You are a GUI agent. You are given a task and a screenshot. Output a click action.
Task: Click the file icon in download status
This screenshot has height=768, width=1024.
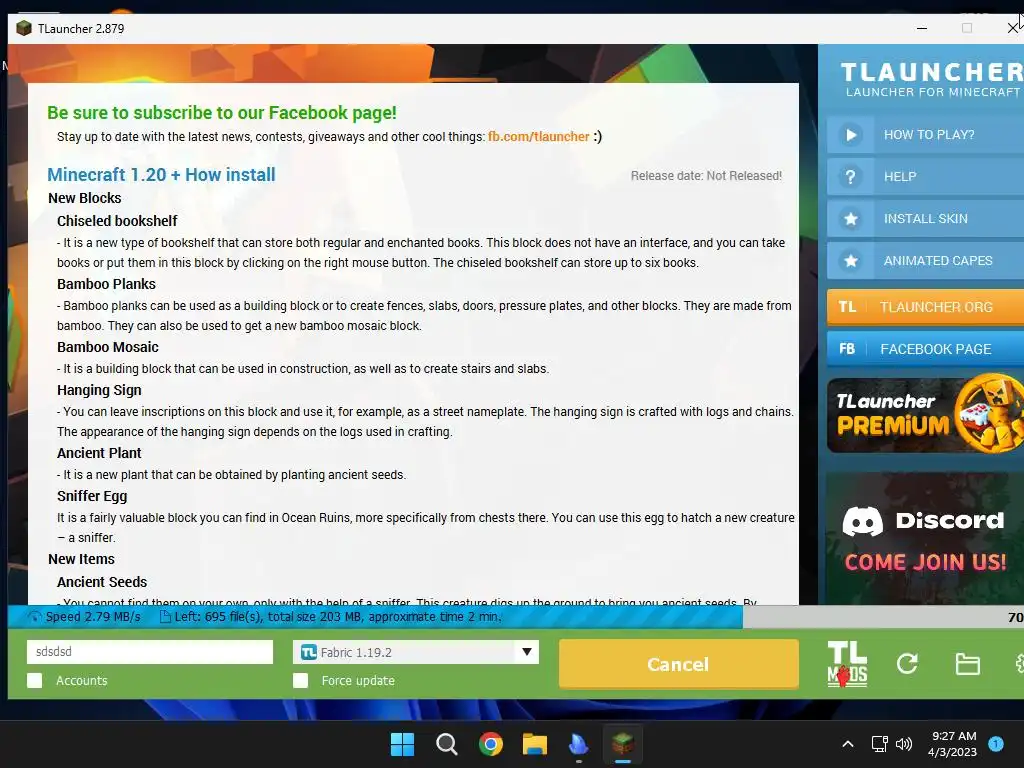click(x=165, y=616)
